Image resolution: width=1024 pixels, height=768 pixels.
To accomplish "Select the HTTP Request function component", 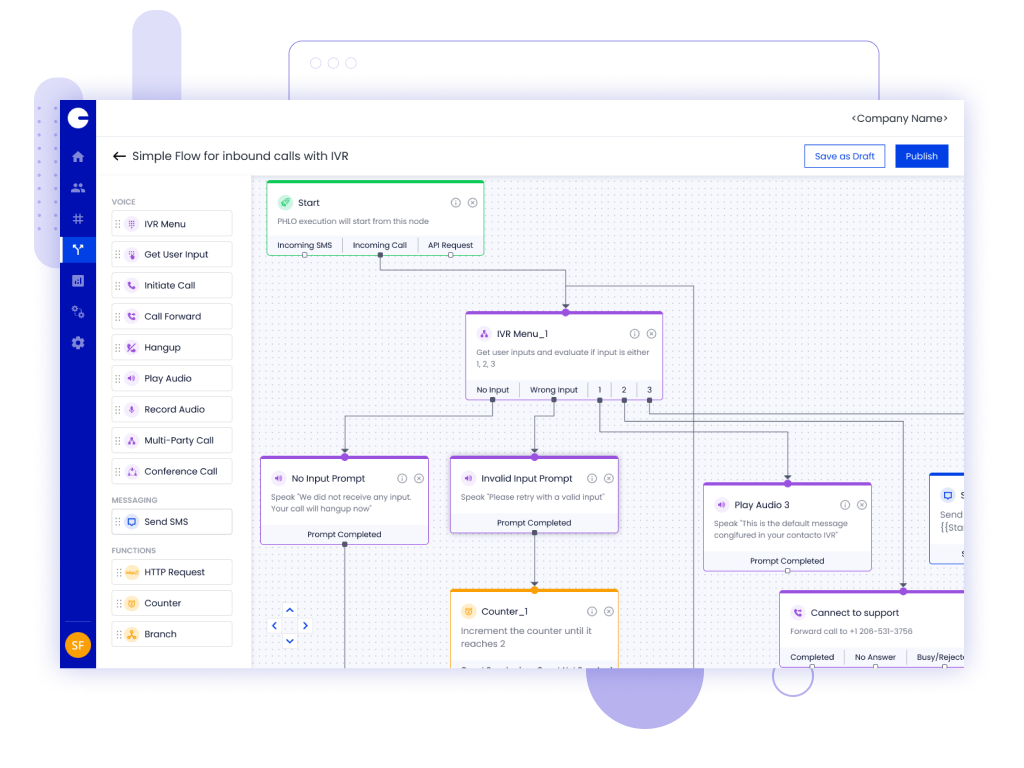I will pos(174,572).
